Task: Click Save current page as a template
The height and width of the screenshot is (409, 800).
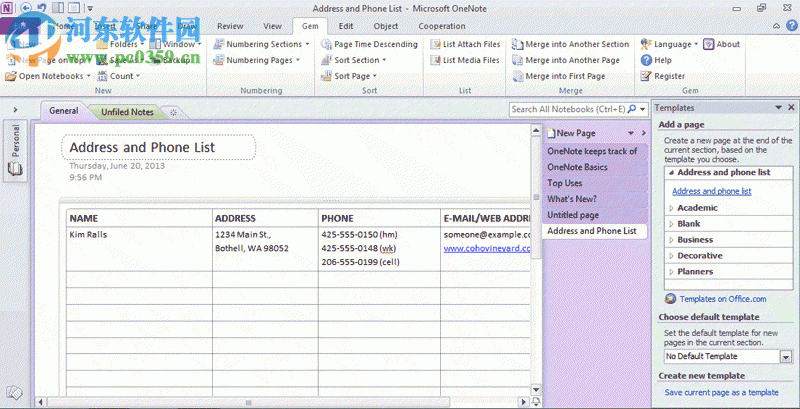Action: (x=721, y=392)
